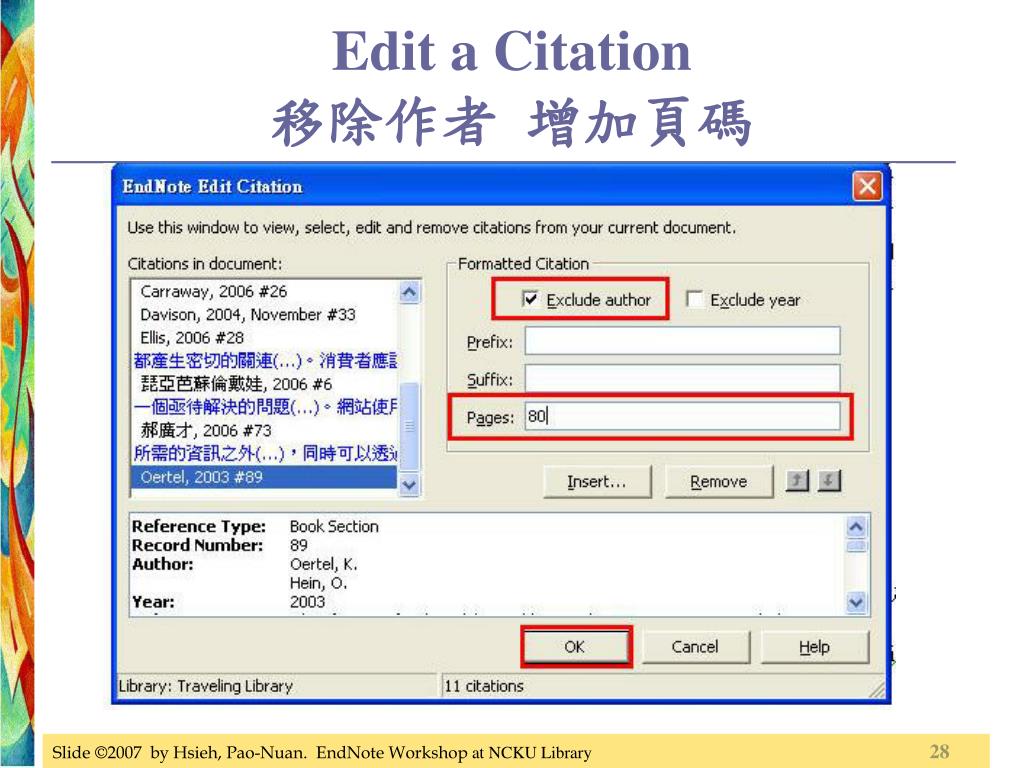
Task: Click reference details scroll down arrow
Action: coord(856,602)
